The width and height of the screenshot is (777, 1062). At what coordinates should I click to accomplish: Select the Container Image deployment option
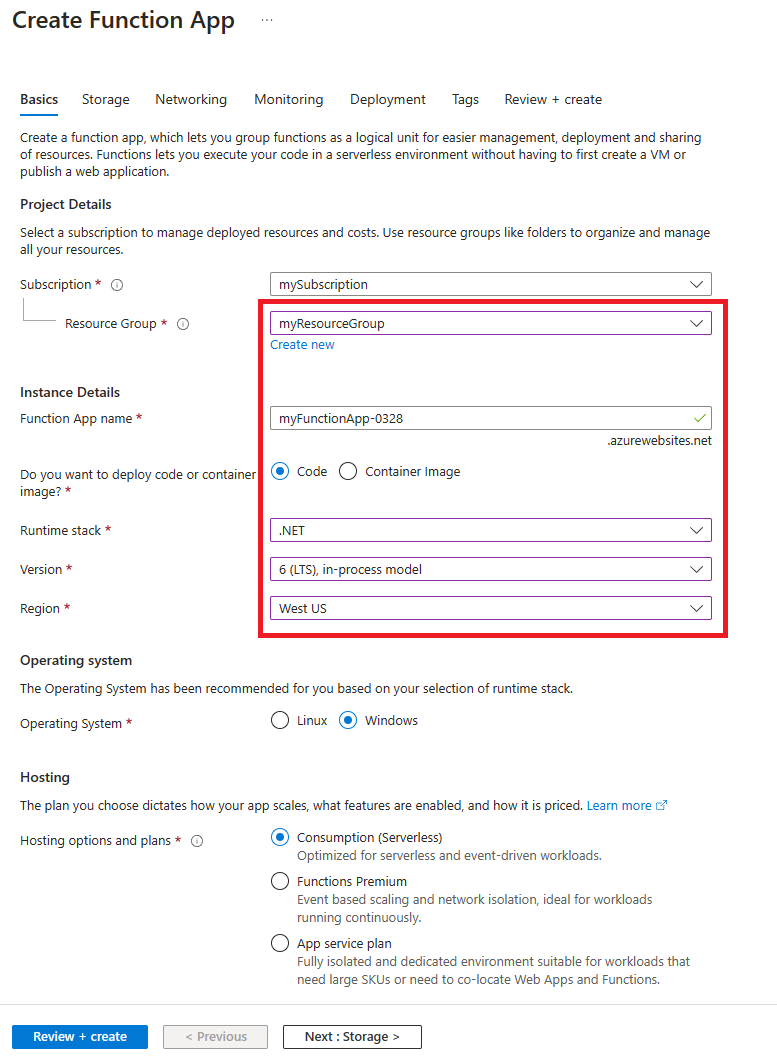[348, 471]
